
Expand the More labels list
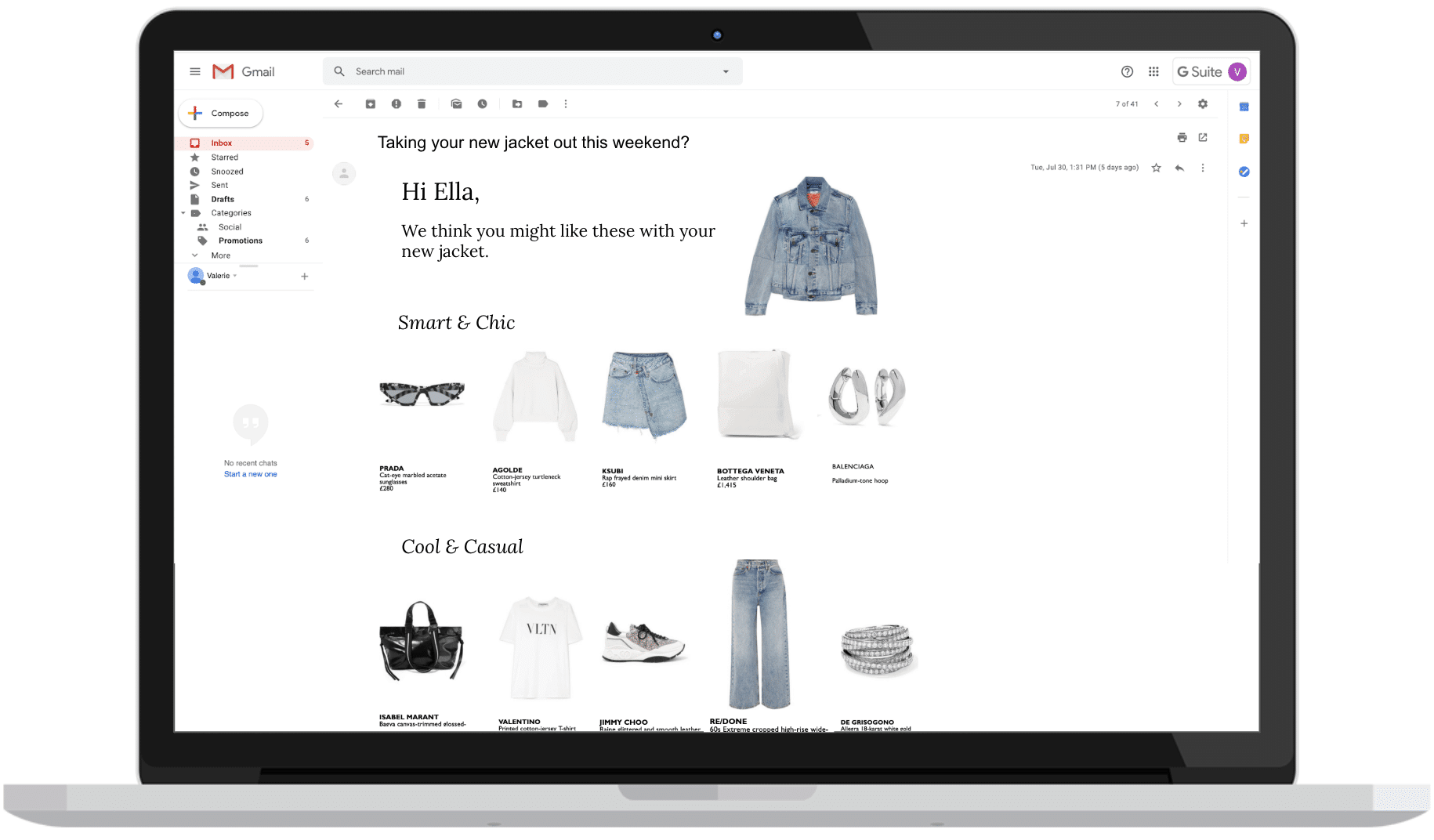click(220, 255)
